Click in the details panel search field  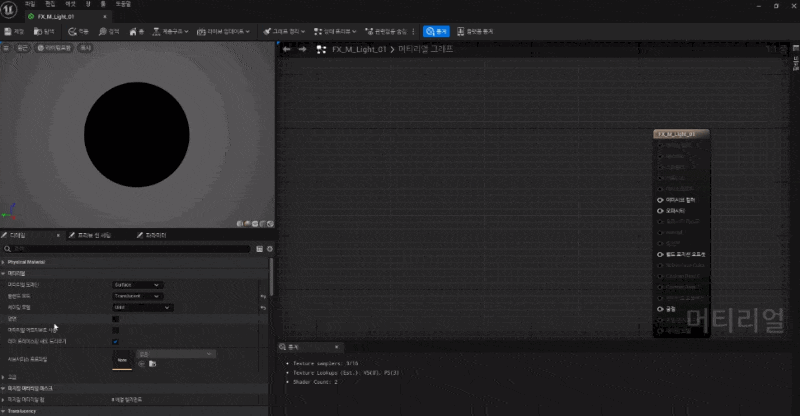pyautogui.click(x=128, y=248)
